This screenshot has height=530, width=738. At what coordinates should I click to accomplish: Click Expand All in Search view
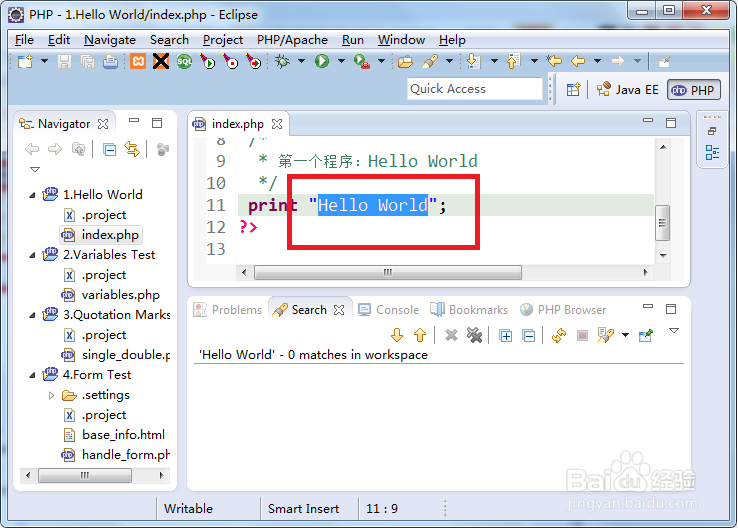(505, 336)
